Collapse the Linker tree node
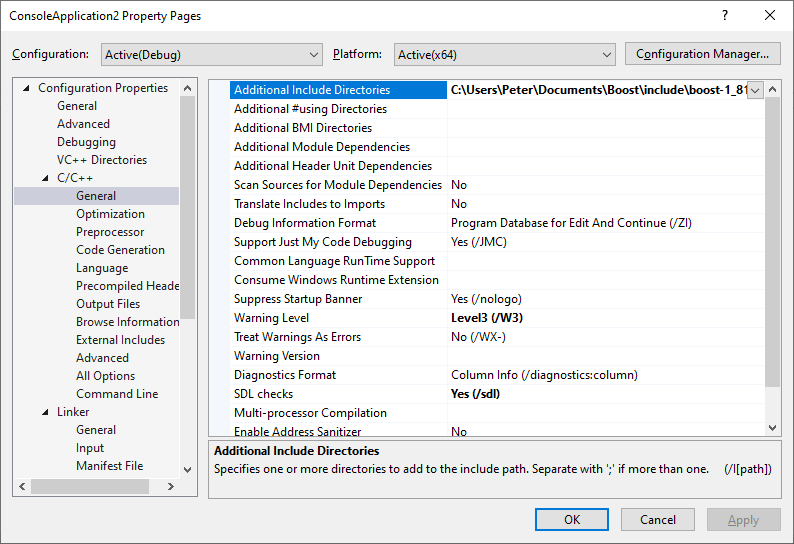 coord(46,412)
